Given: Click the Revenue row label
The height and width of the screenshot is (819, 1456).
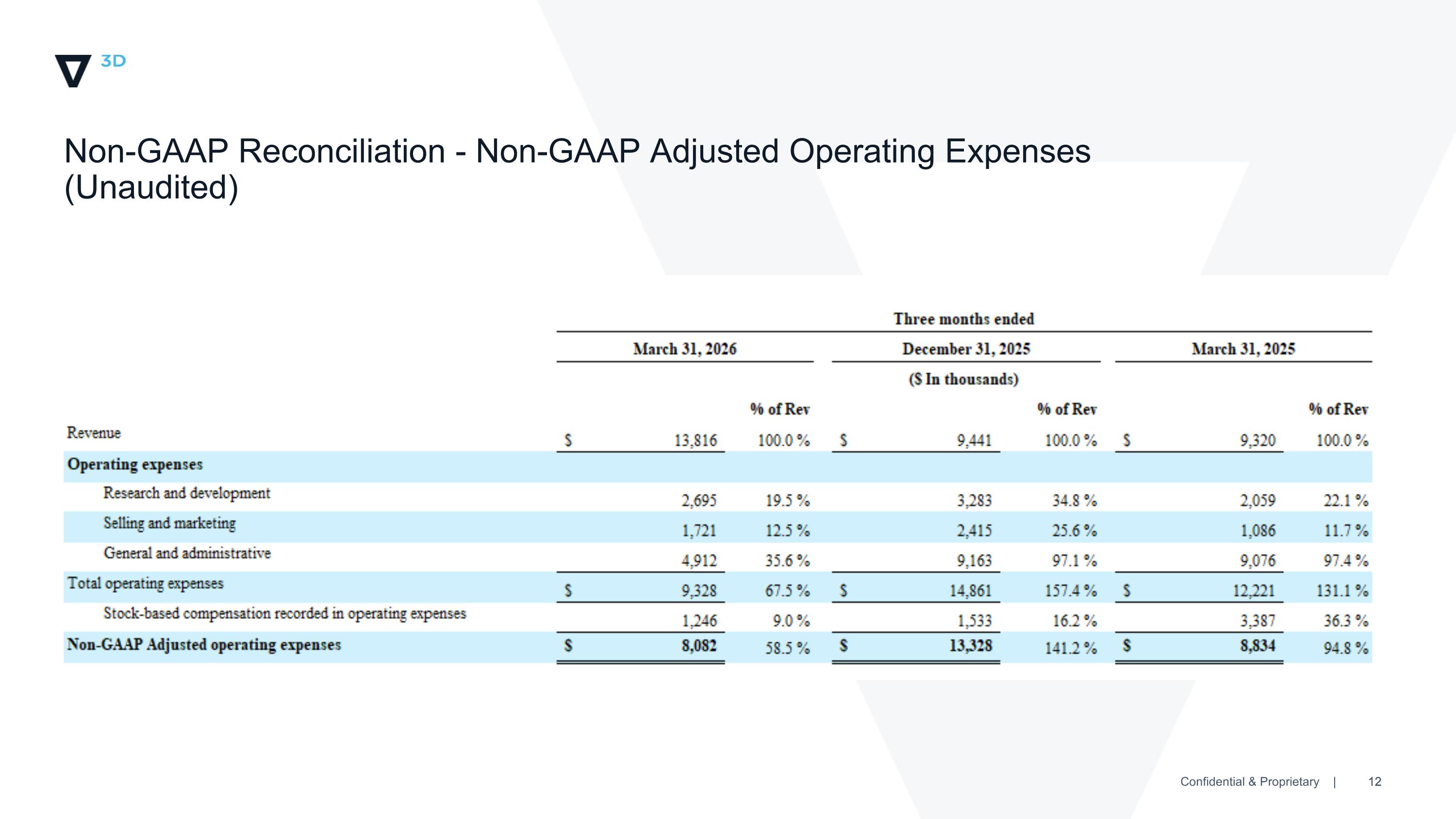Looking at the screenshot, I should coord(94,433).
